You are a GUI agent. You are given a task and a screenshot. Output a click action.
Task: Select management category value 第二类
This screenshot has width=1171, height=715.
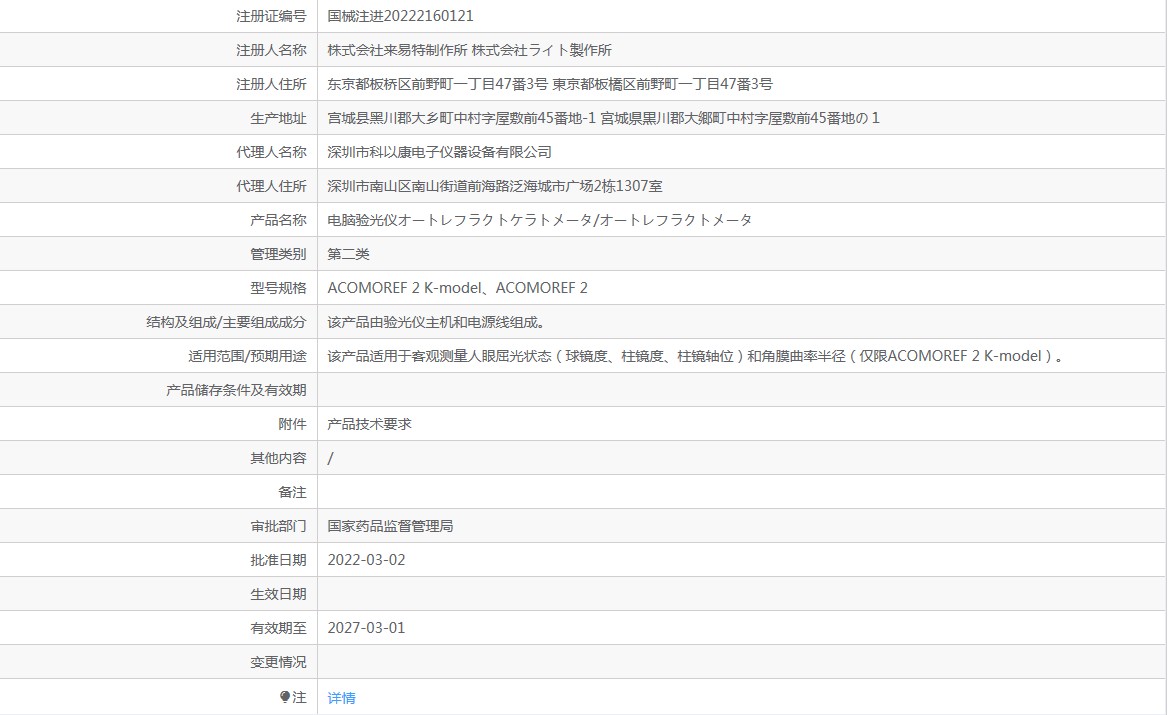point(348,254)
